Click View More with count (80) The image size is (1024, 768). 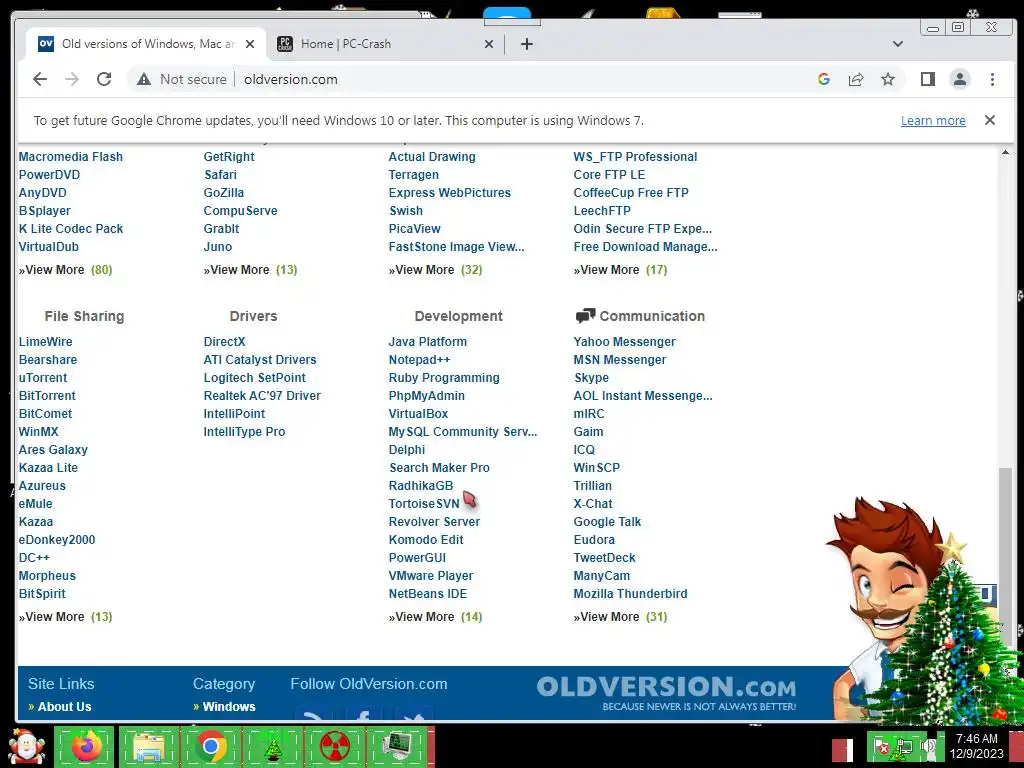click(x=65, y=270)
